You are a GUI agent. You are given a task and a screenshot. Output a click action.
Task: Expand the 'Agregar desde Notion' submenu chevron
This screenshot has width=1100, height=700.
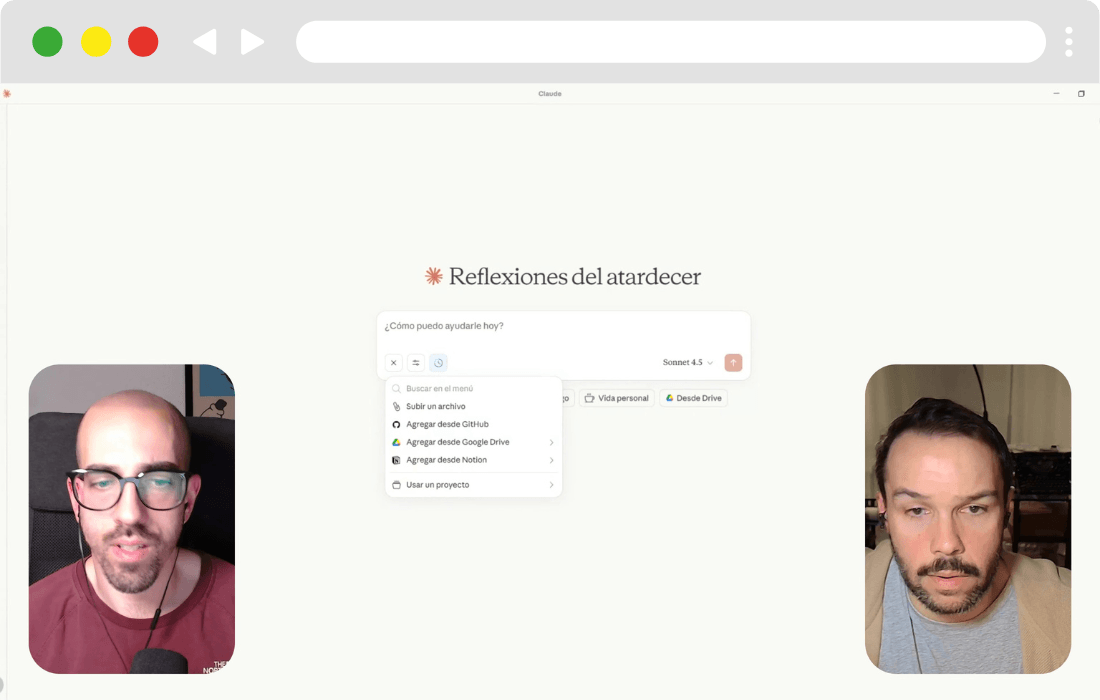point(551,460)
